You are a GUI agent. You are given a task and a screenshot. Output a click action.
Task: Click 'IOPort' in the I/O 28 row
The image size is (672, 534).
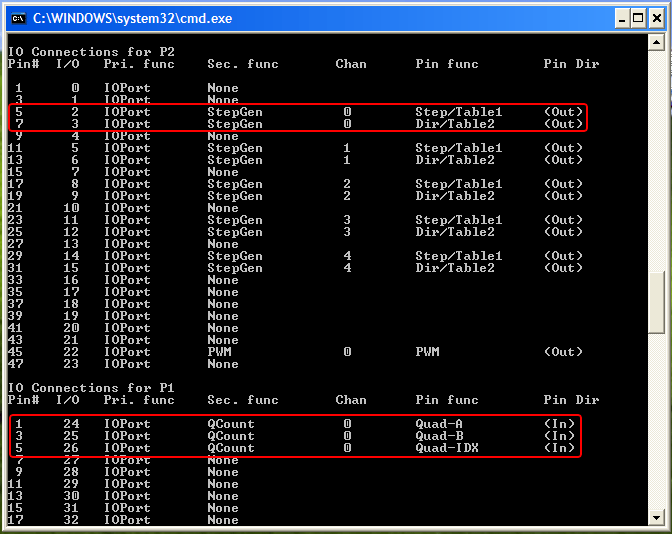coord(127,472)
